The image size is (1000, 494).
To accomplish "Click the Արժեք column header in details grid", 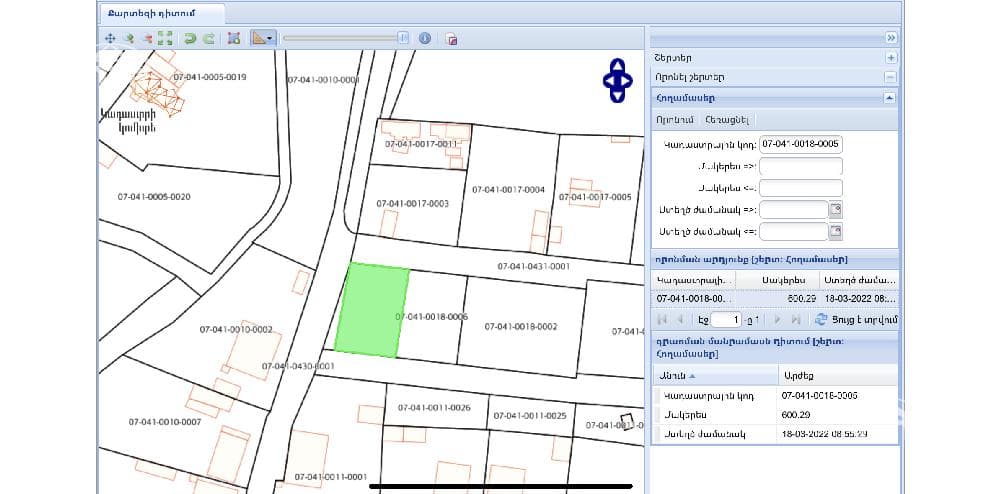I will click(837, 376).
